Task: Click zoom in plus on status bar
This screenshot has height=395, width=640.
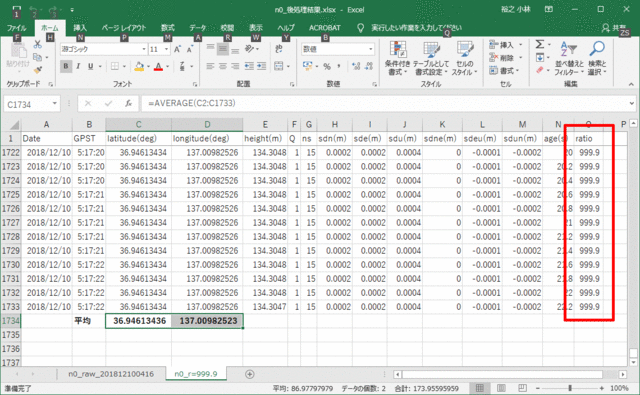Action: (602, 388)
